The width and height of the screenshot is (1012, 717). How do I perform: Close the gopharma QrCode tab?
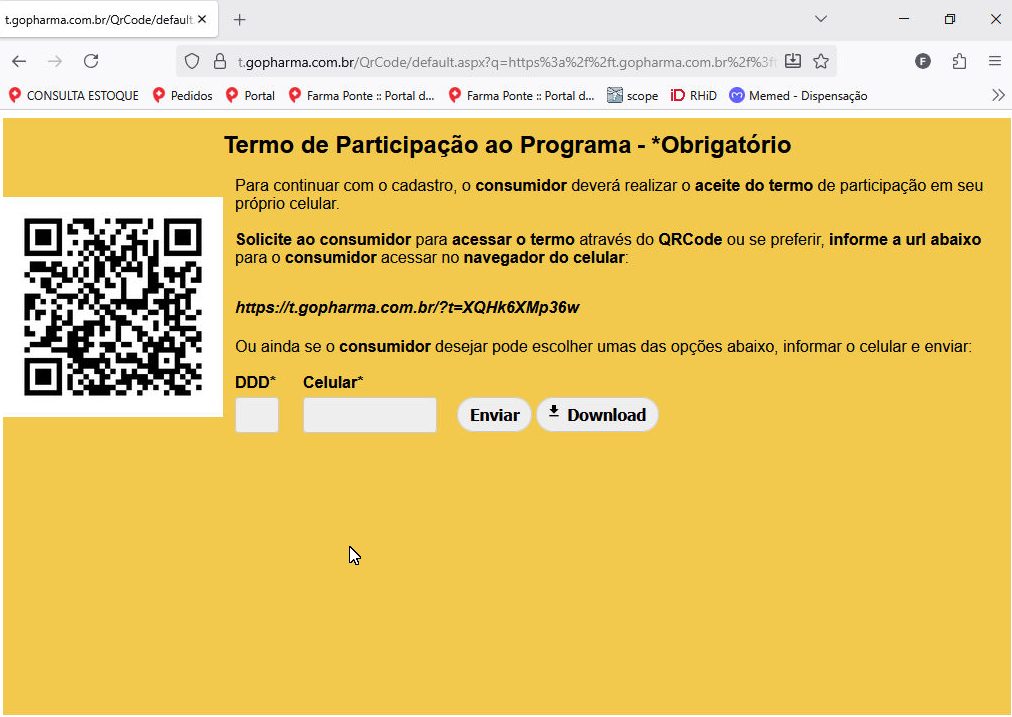pyautogui.click(x=202, y=19)
